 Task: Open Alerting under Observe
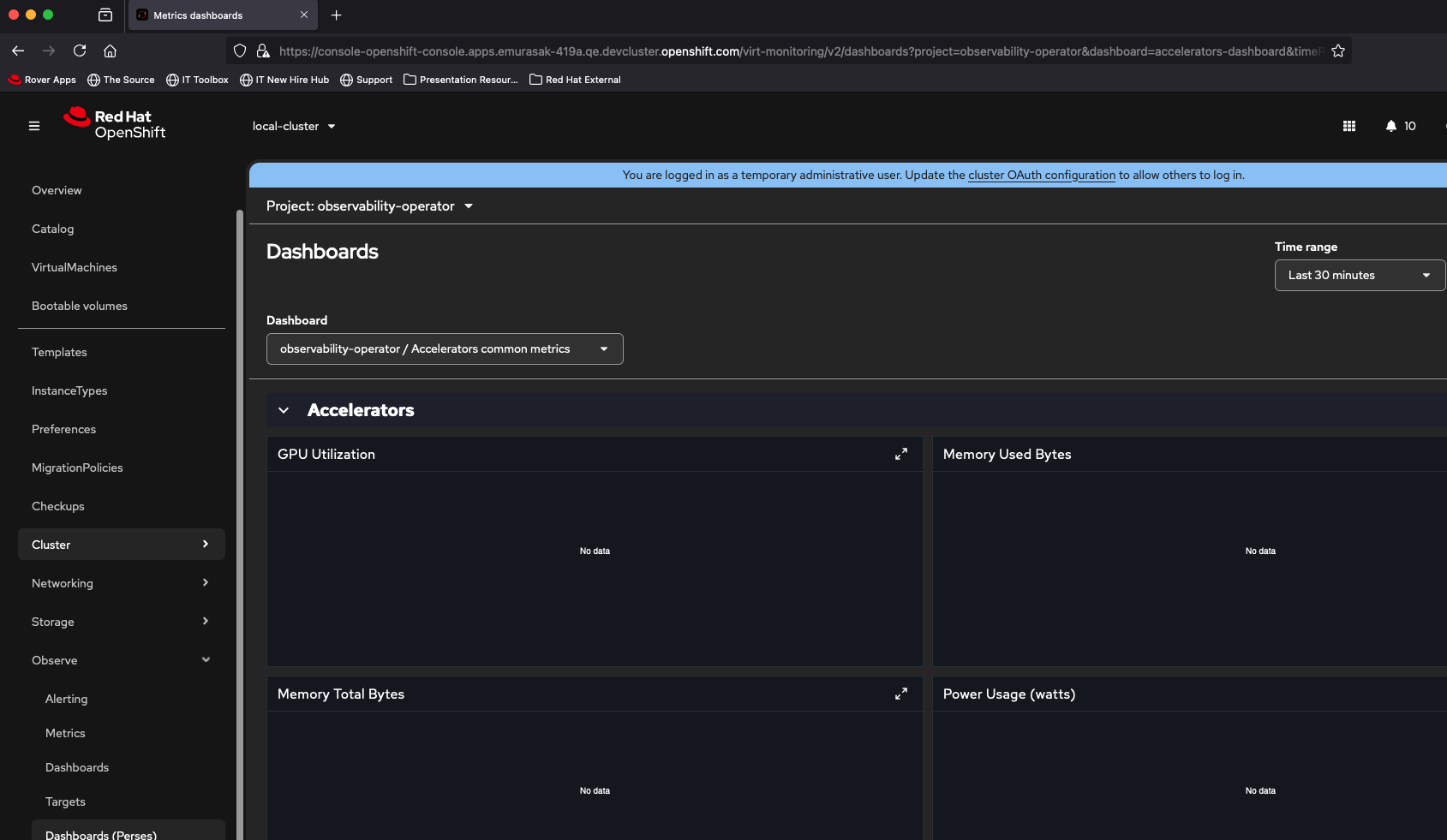pos(66,699)
